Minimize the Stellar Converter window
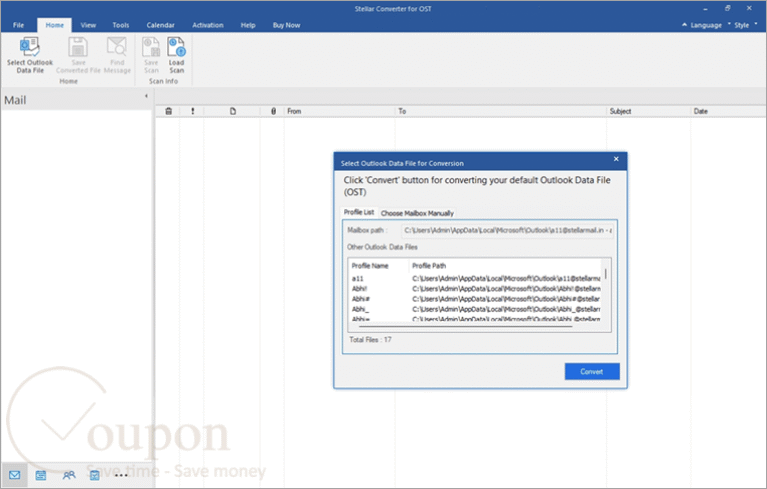Viewport: 767px width, 489px height. [705, 8]
